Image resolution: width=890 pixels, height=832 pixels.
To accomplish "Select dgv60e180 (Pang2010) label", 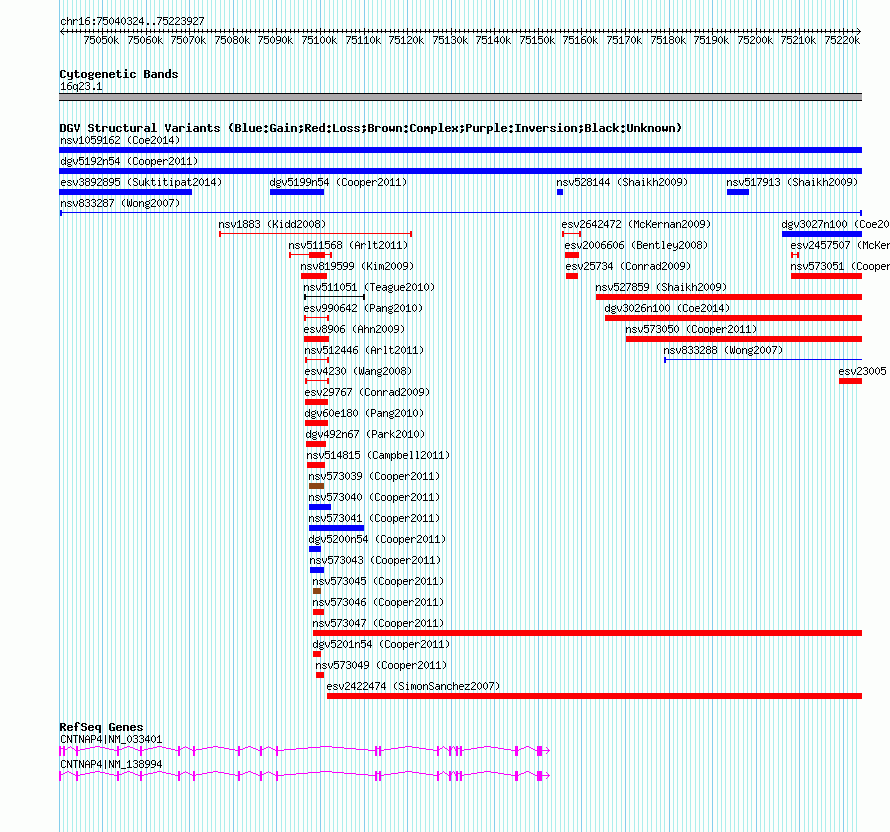I will (364, 413).
